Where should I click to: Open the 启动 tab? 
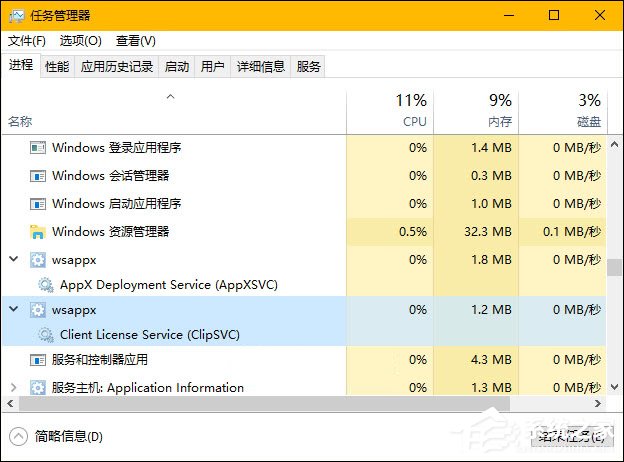point(177,67)
